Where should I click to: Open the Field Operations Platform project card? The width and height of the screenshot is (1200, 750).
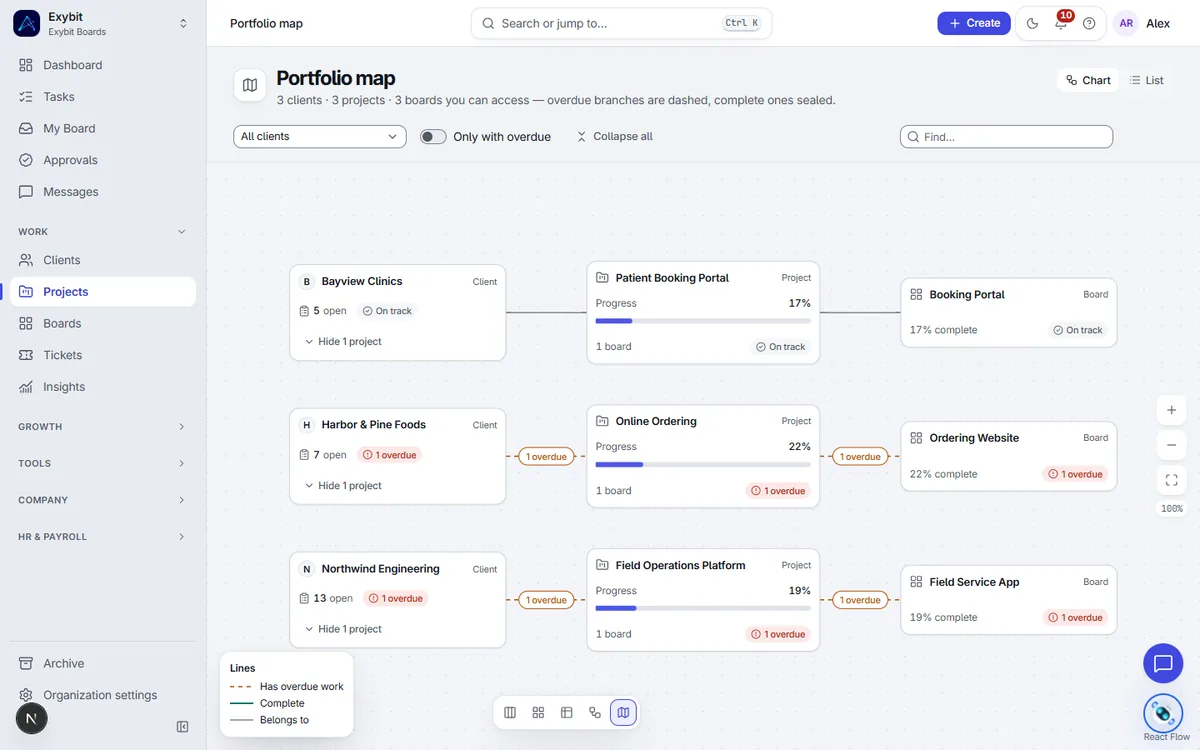pos(703,600)
